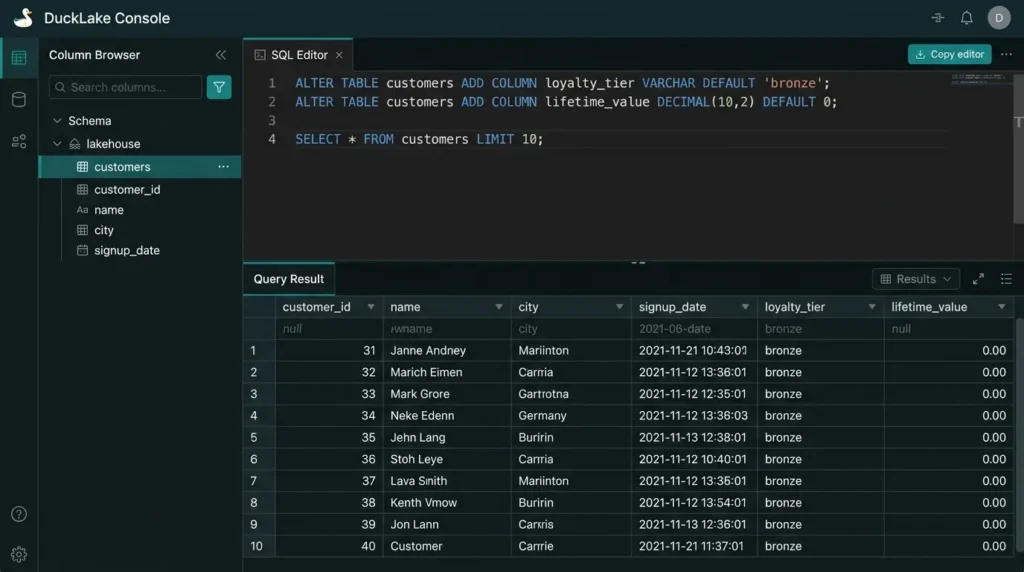Viewport: 1024px width, 572px height.
Task: Click the SQL Editor tab terminal icon
Action: click(260, 55)
